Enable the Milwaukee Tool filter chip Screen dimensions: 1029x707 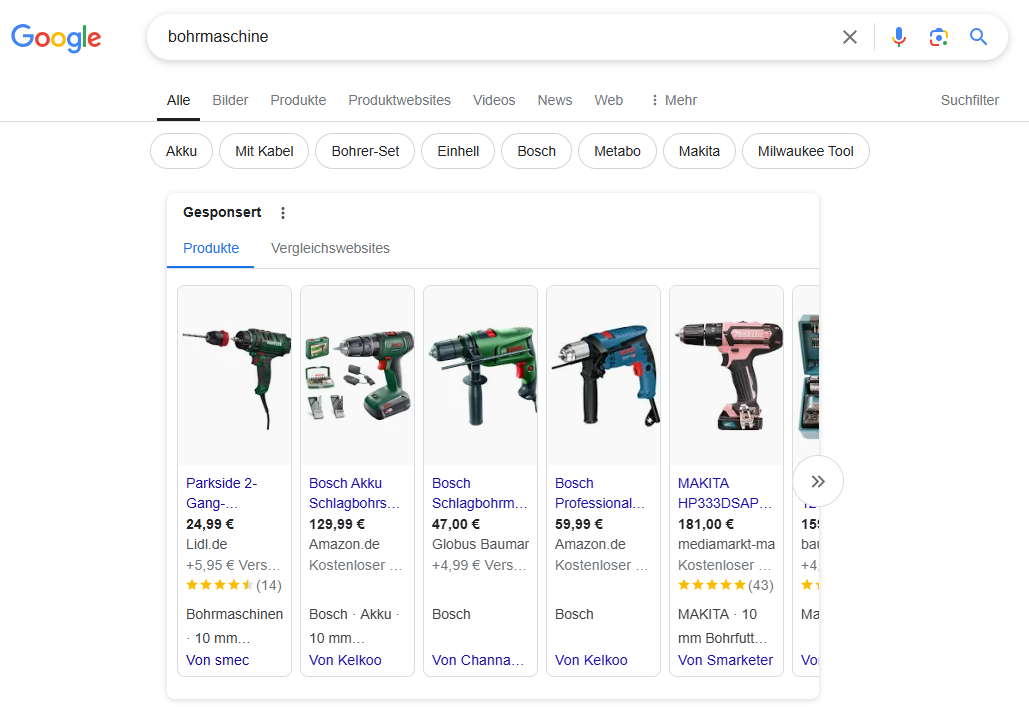tap(805, 151)
